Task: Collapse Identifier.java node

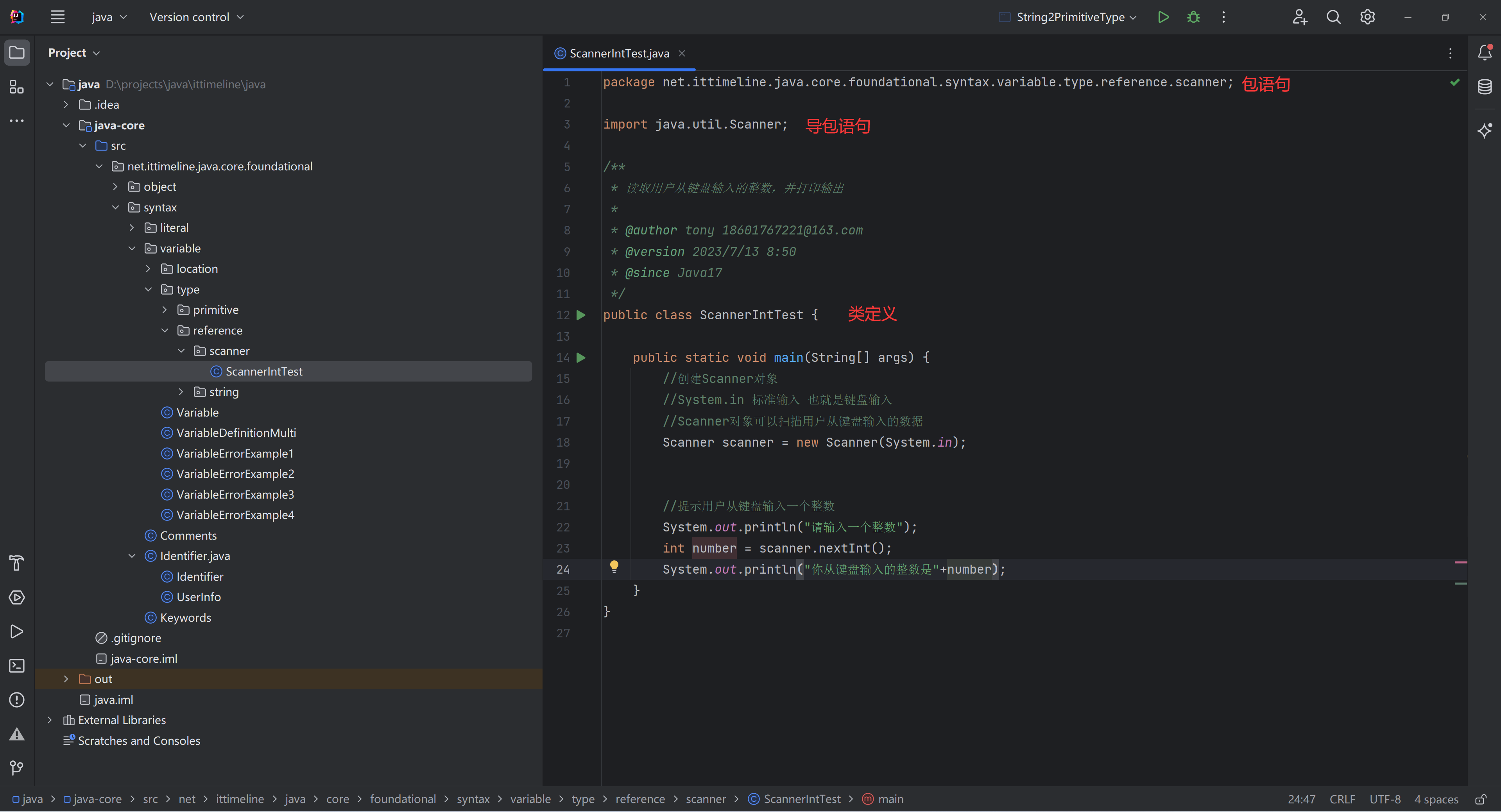Action: pyautogui.click(x=132, y=556)
